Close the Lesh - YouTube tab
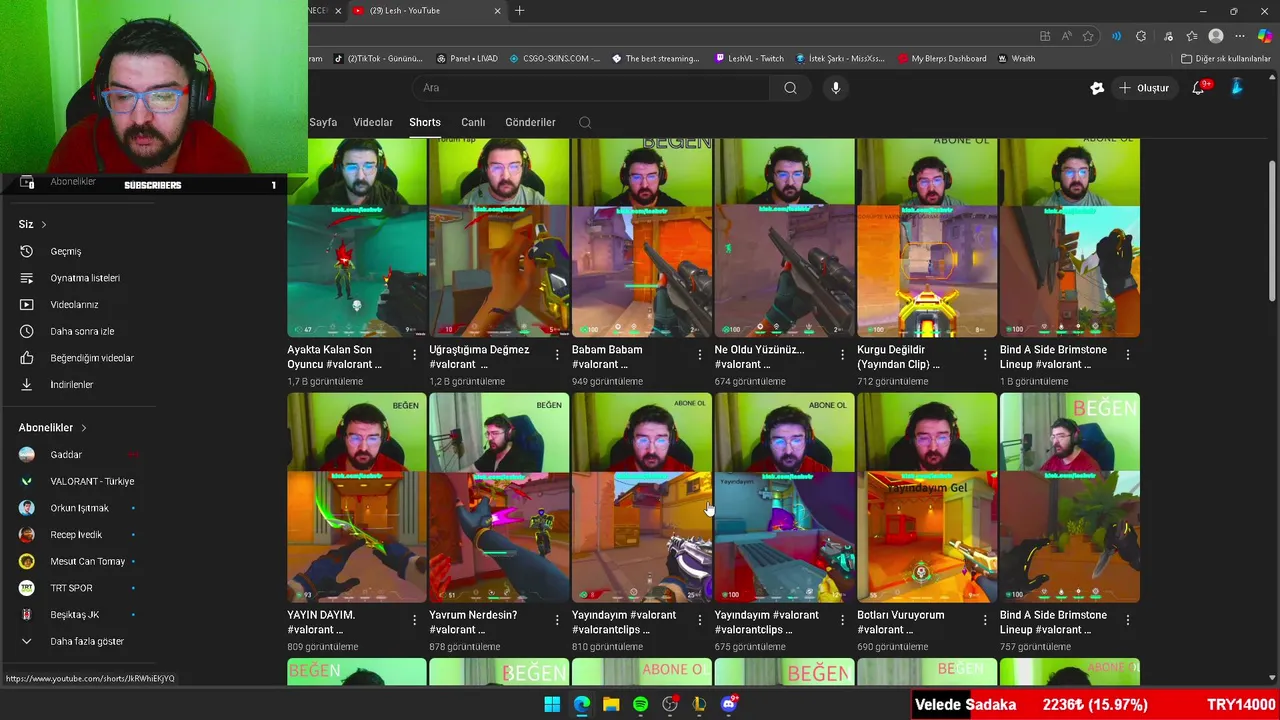The height and width of the screenshot is (720, 1280). (498, 11)
